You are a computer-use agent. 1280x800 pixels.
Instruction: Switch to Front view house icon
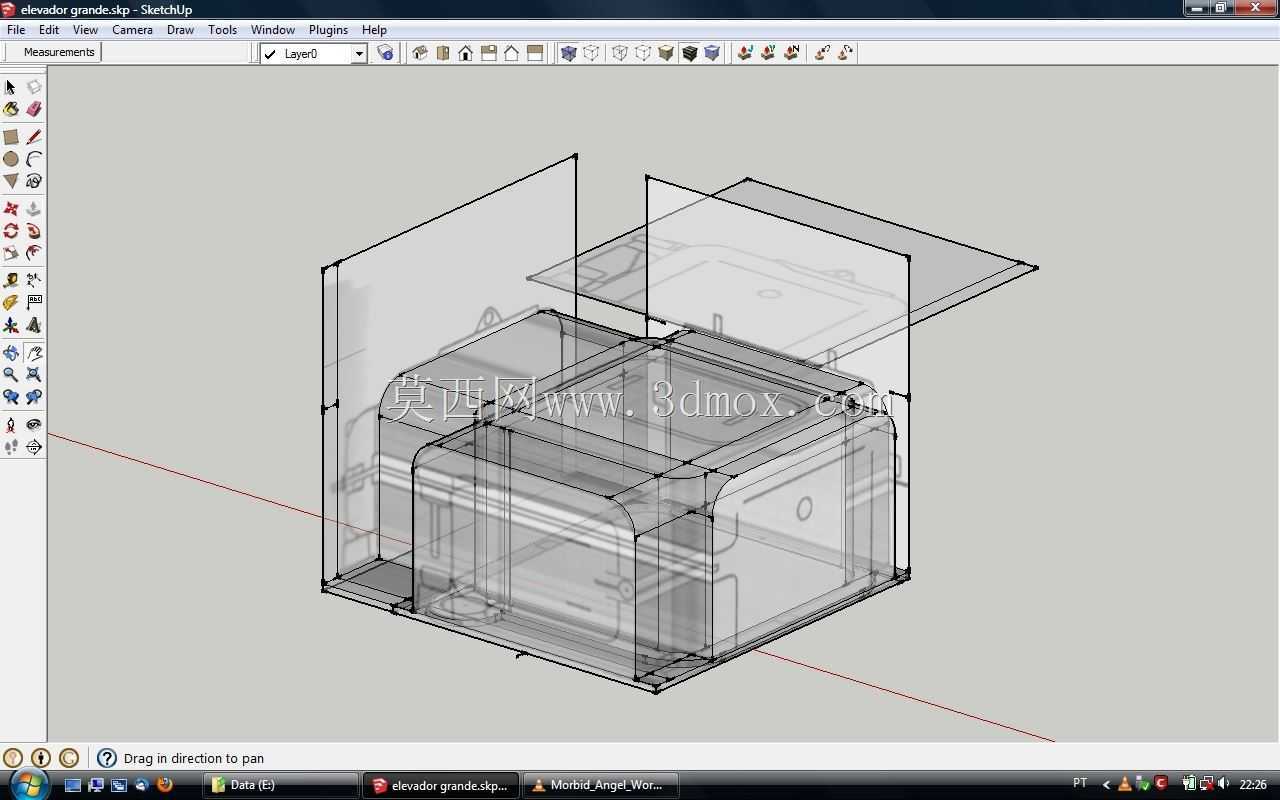466,53
